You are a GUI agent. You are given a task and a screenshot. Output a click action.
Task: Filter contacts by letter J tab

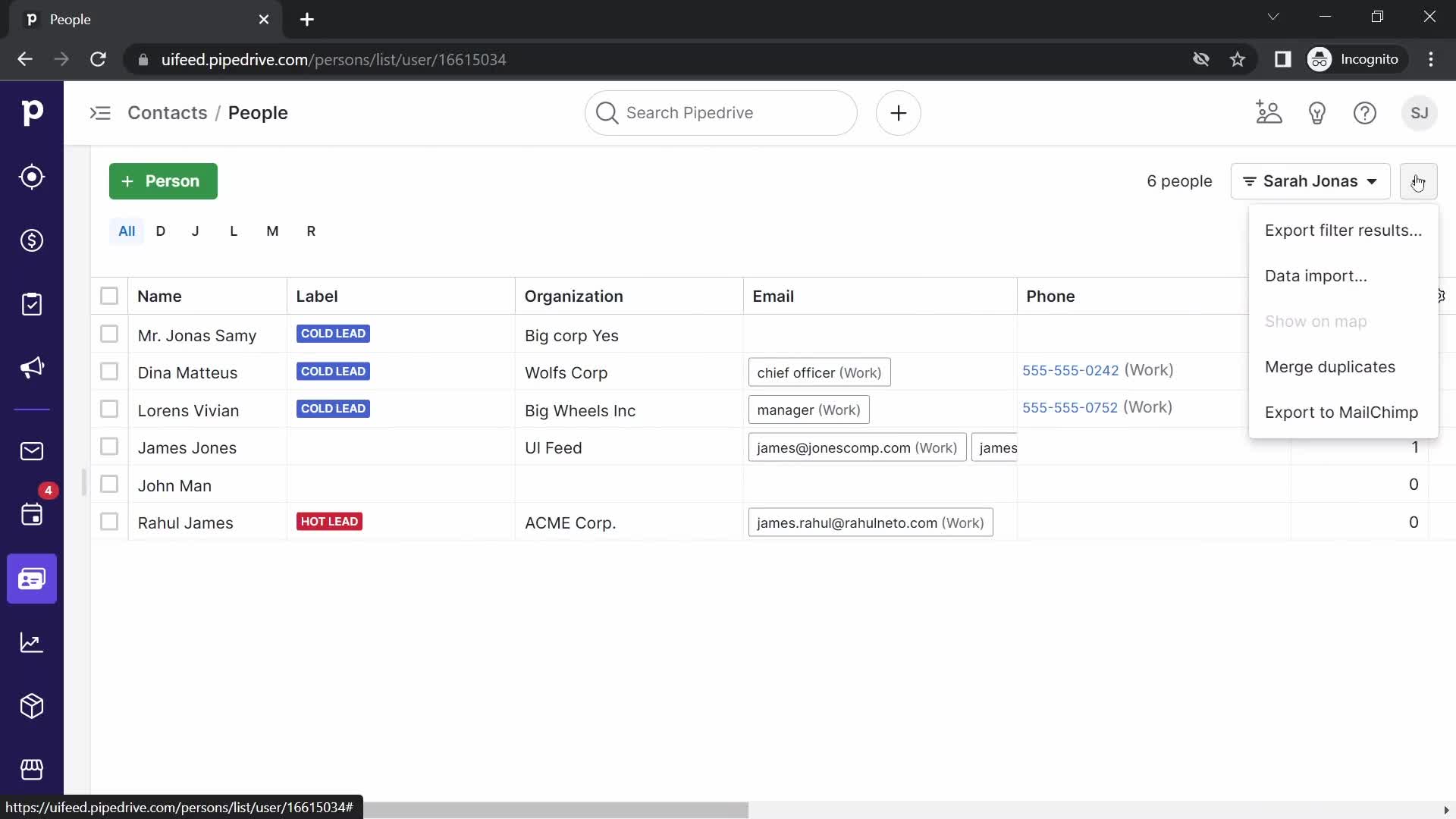(x=196, y=231)
